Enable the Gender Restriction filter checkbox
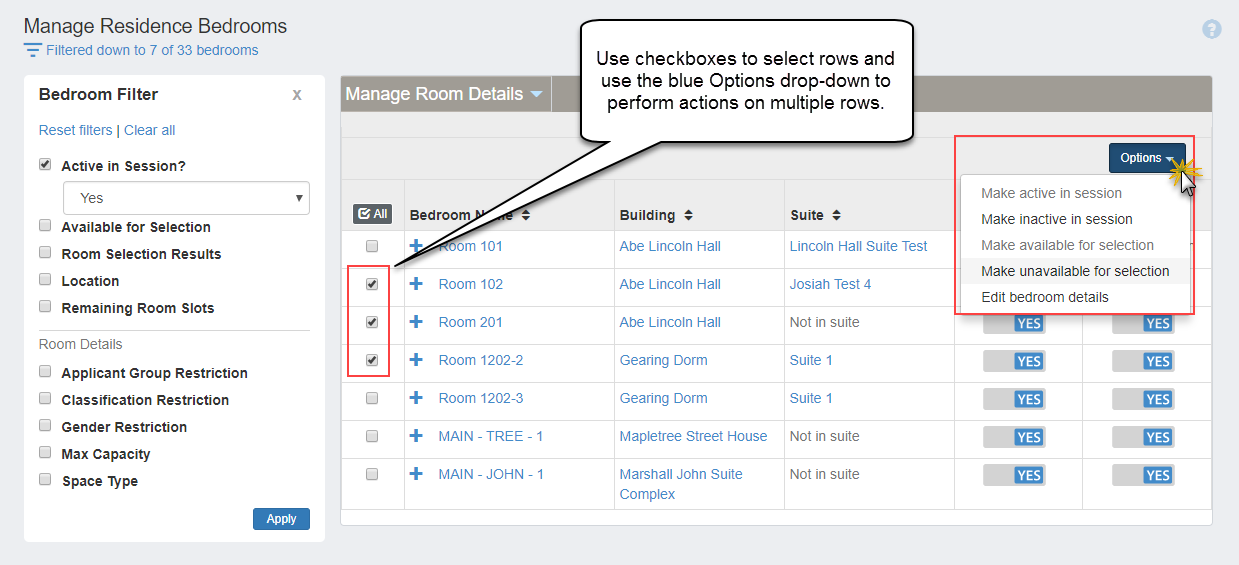This screenshot has width=1239, height=565. (x=45, y=426)
